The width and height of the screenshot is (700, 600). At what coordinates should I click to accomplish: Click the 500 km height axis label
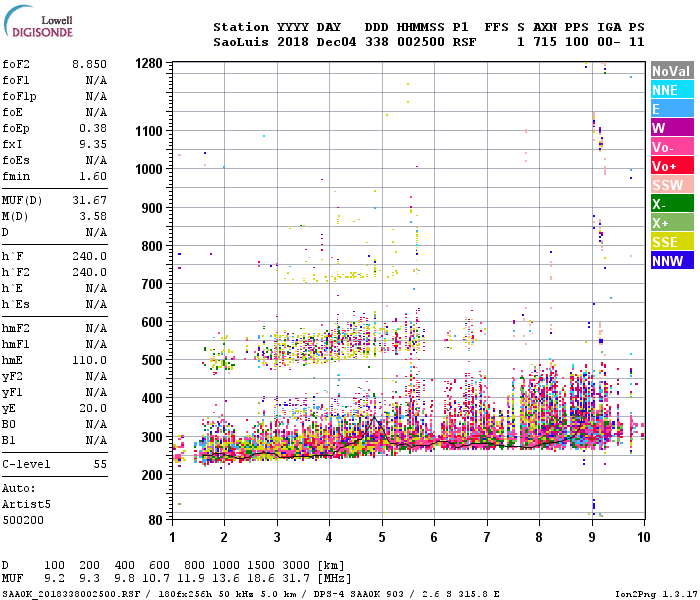click(x=152, y=360)
